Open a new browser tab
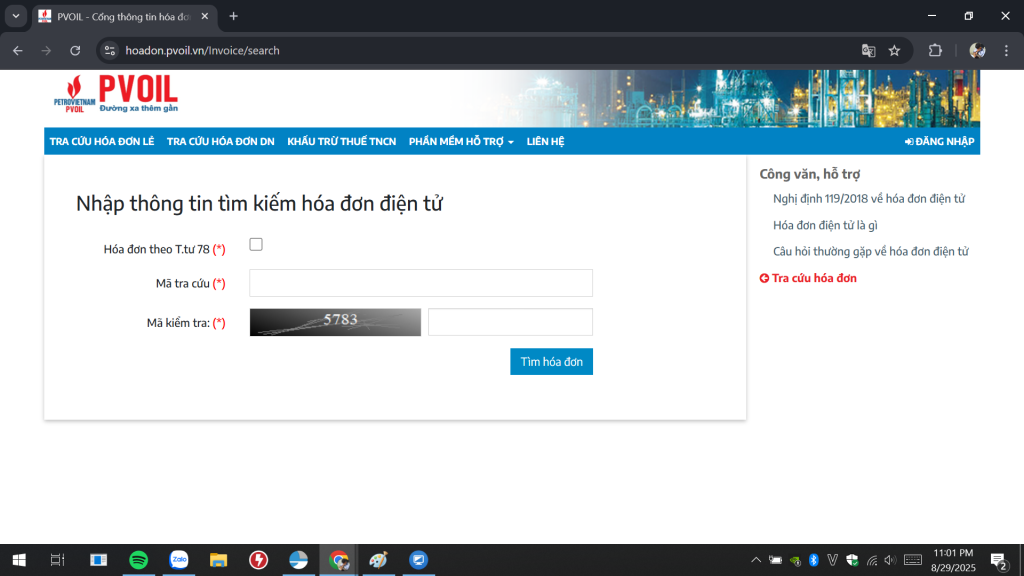 [233, 16]
